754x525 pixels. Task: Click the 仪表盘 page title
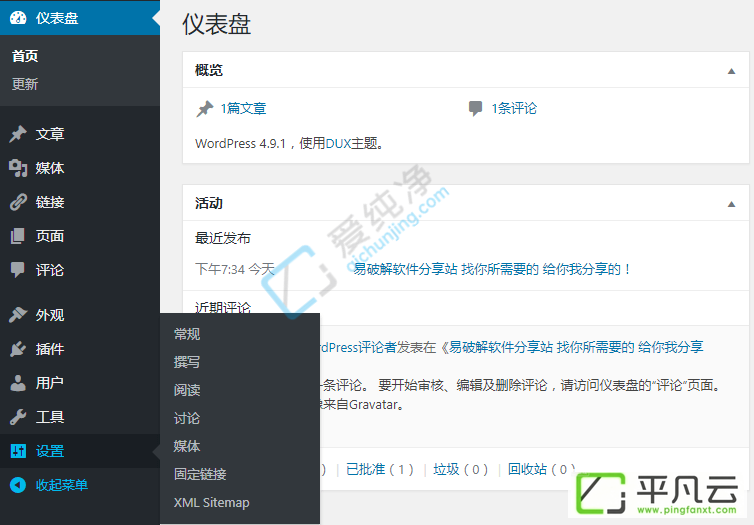click(216, 24)
